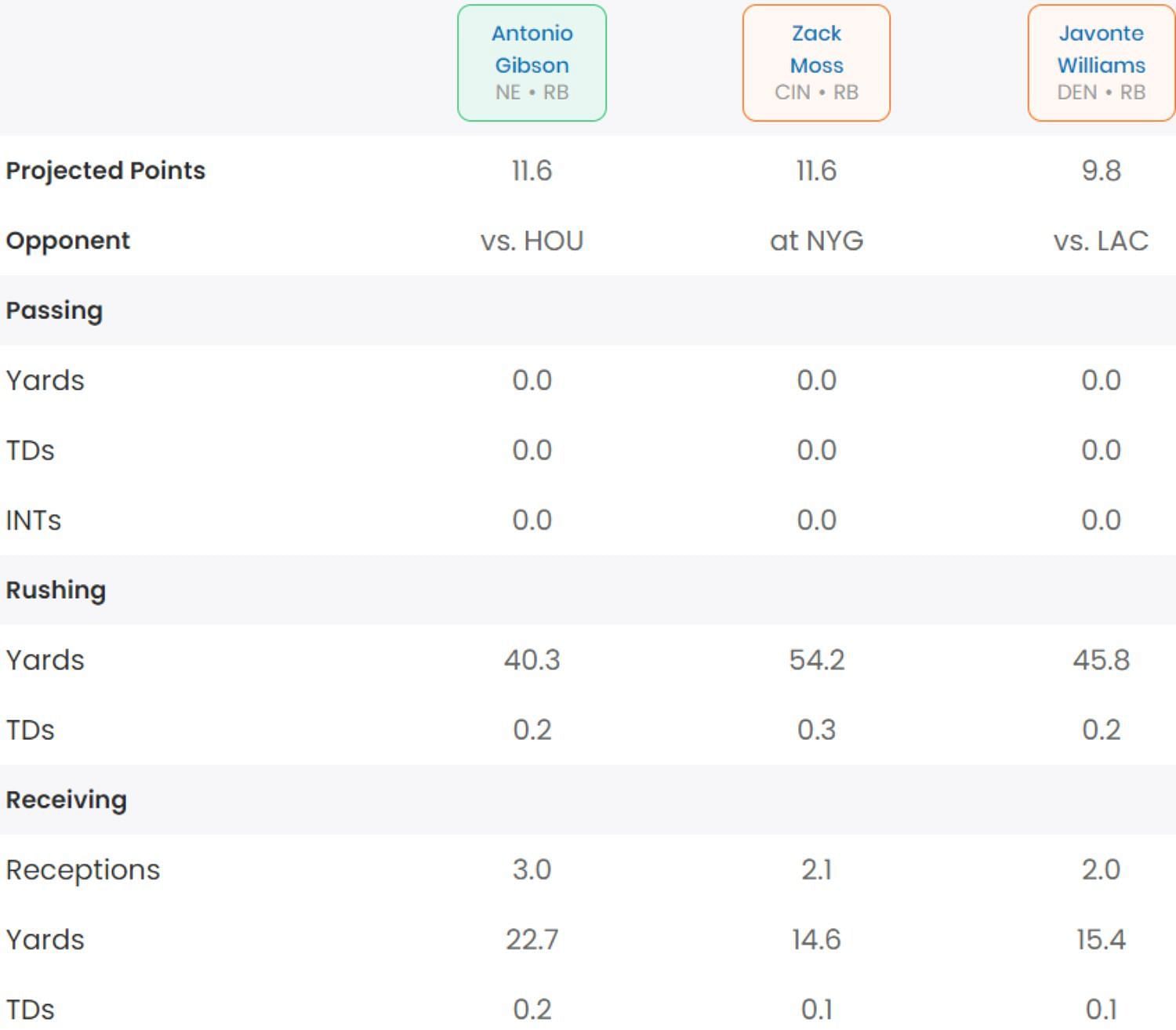Viewport: 1176px width, 1030px height.
Task: Click Antonio Gibson's 22.7 receiving yards
Action: point(532,939)
